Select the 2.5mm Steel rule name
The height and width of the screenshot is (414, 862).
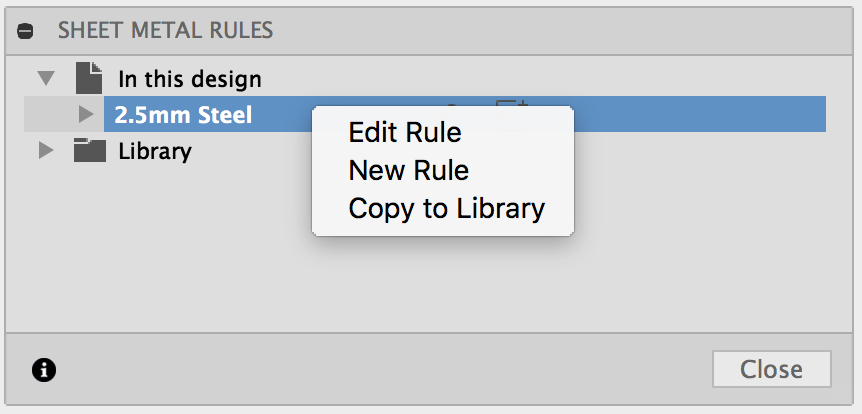183,115
